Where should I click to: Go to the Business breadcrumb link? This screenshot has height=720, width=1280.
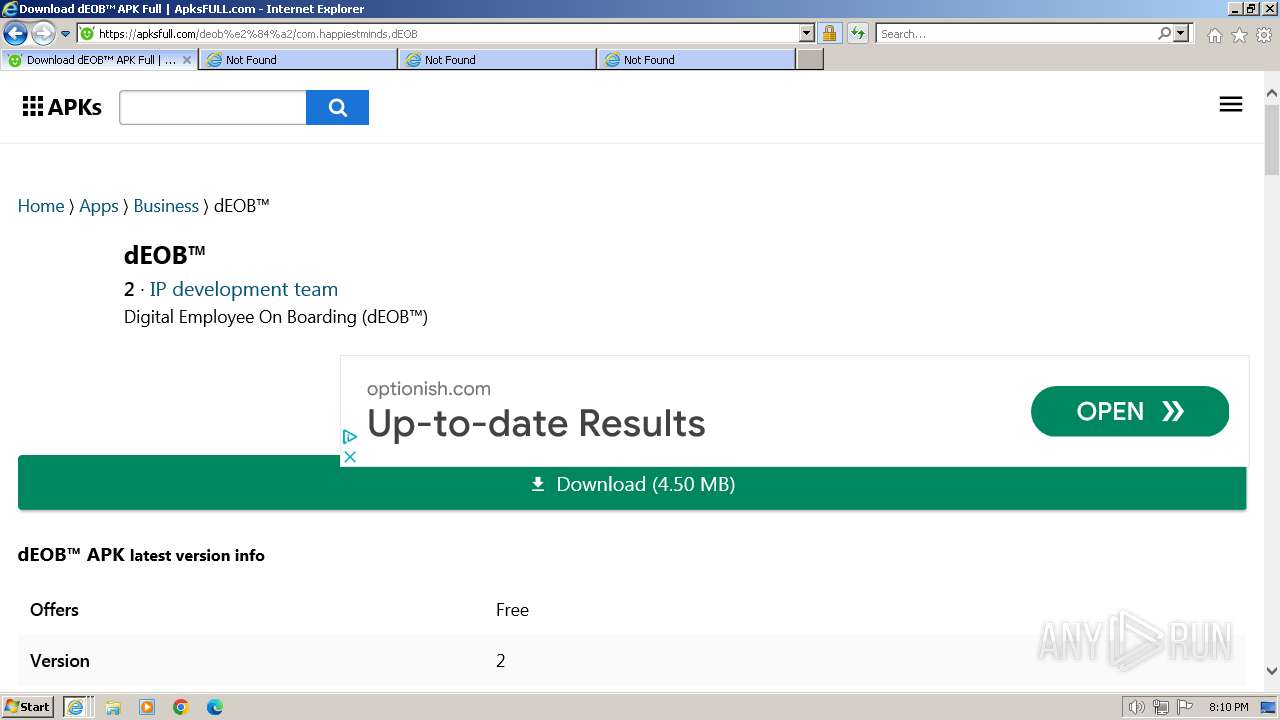[166, 206]
